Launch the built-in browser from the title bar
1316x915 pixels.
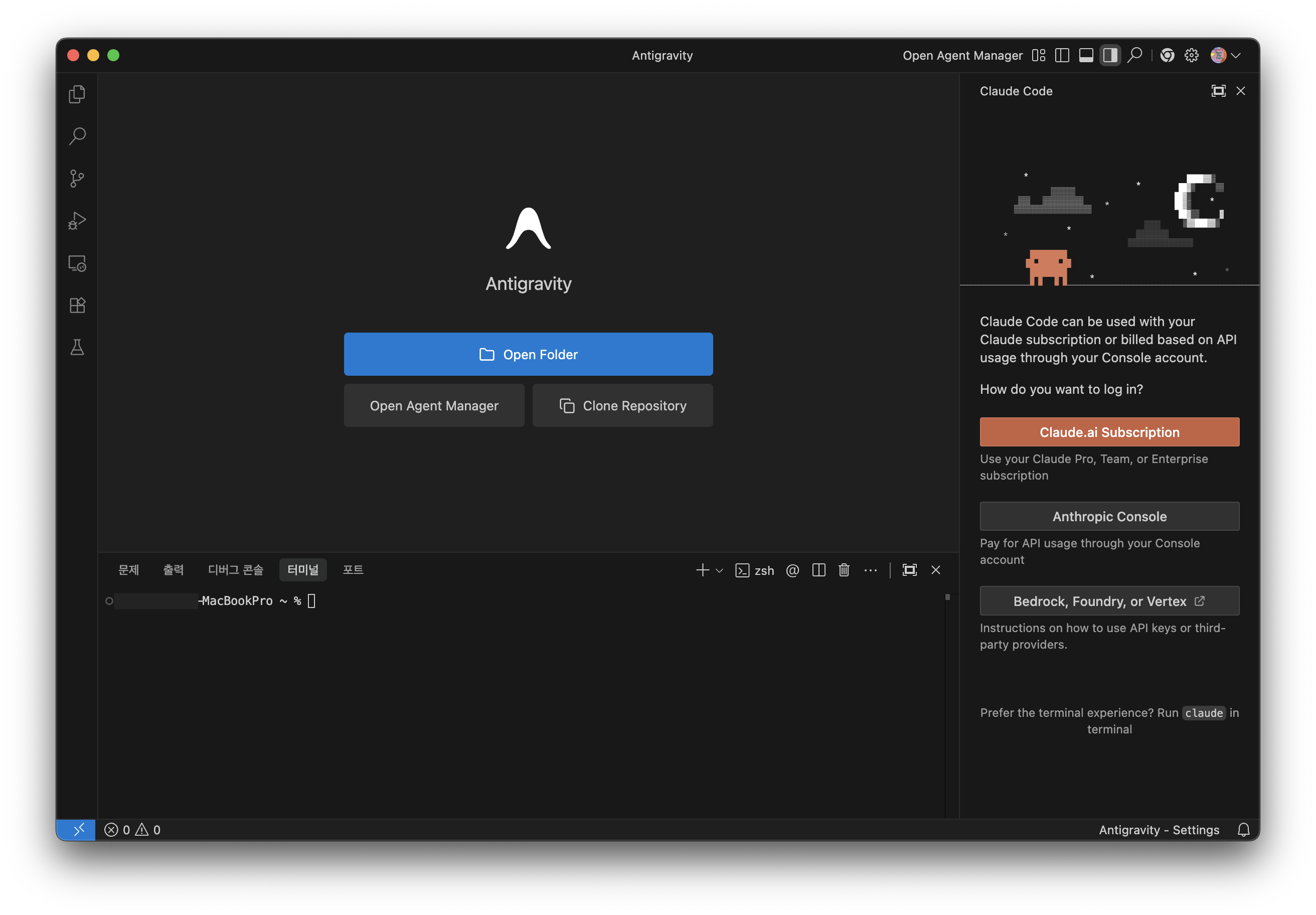tap(1167, 55)
